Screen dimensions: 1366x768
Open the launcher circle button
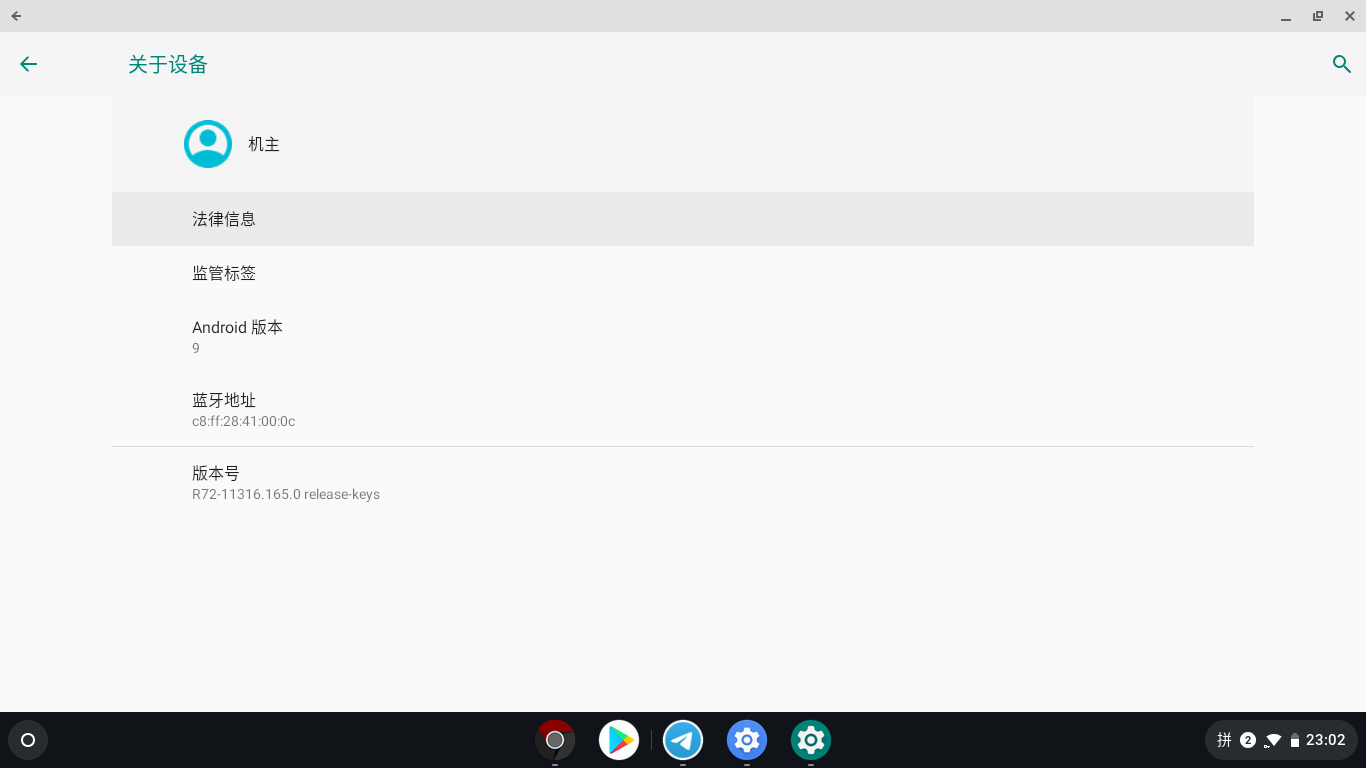[x=28, y=740]
